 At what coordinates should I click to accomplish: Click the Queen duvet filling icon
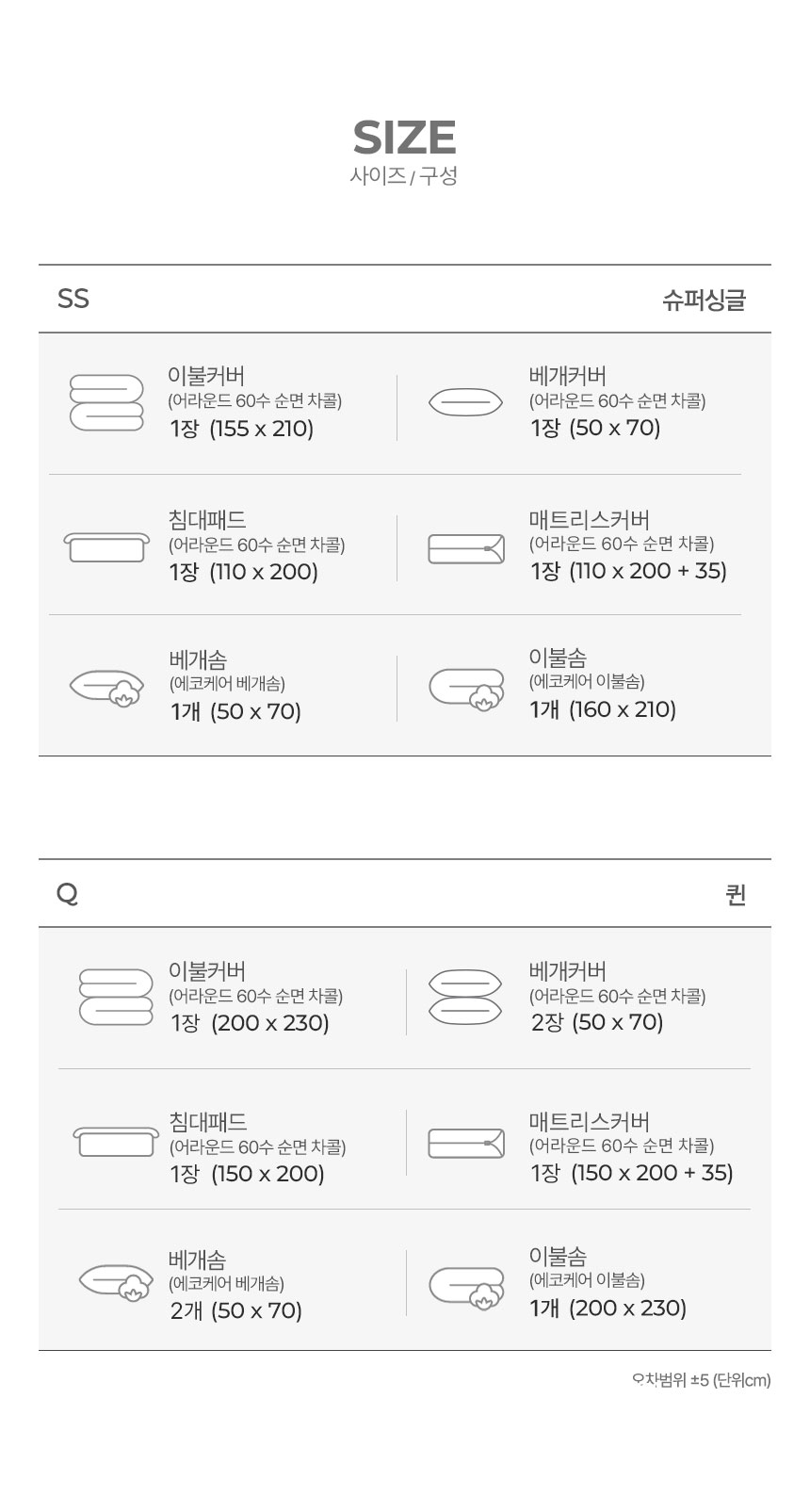(466, 1285)
